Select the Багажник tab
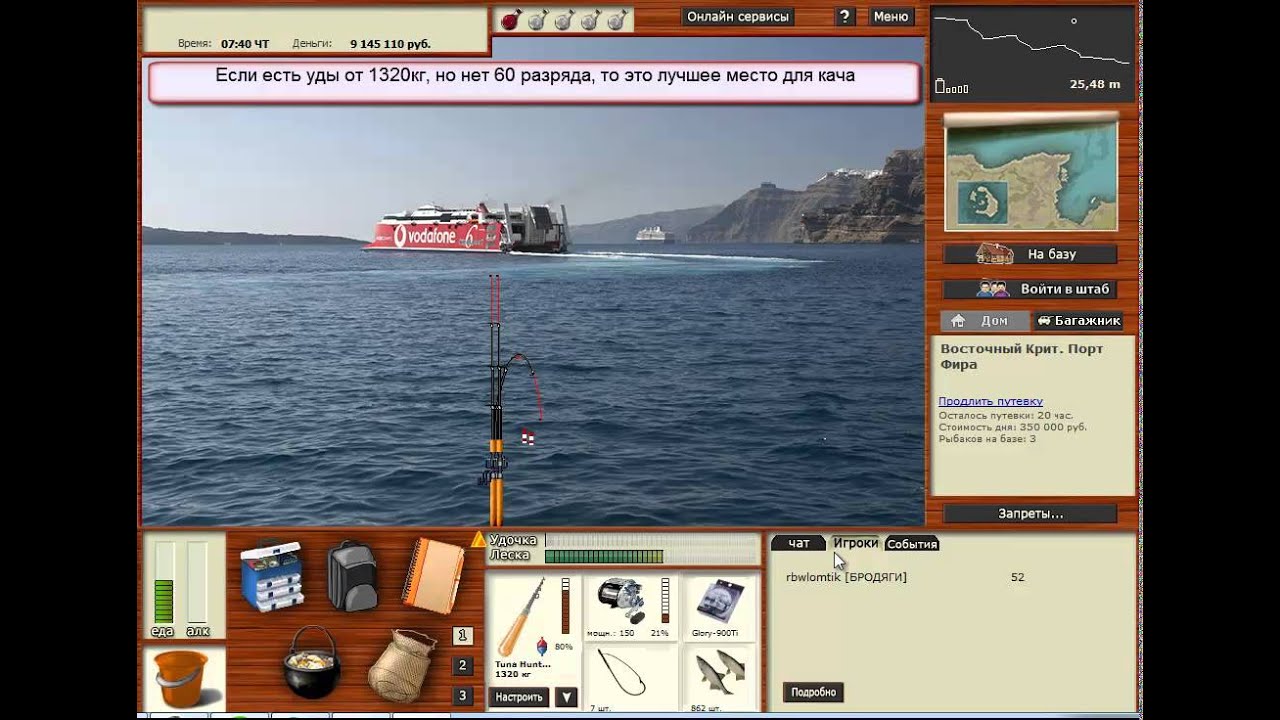Image resolution: width=1280 pixels, height=720 pixels. (1078, 321)
